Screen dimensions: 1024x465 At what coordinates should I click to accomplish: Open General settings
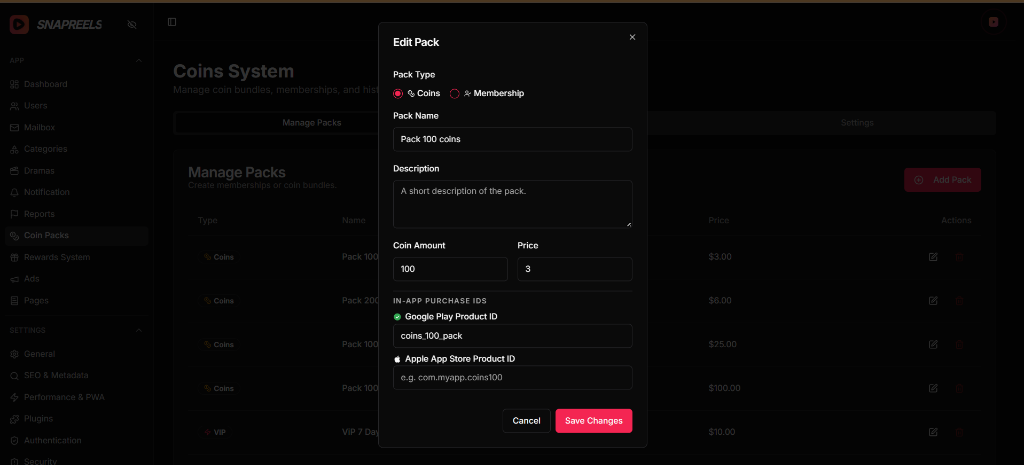76,354
